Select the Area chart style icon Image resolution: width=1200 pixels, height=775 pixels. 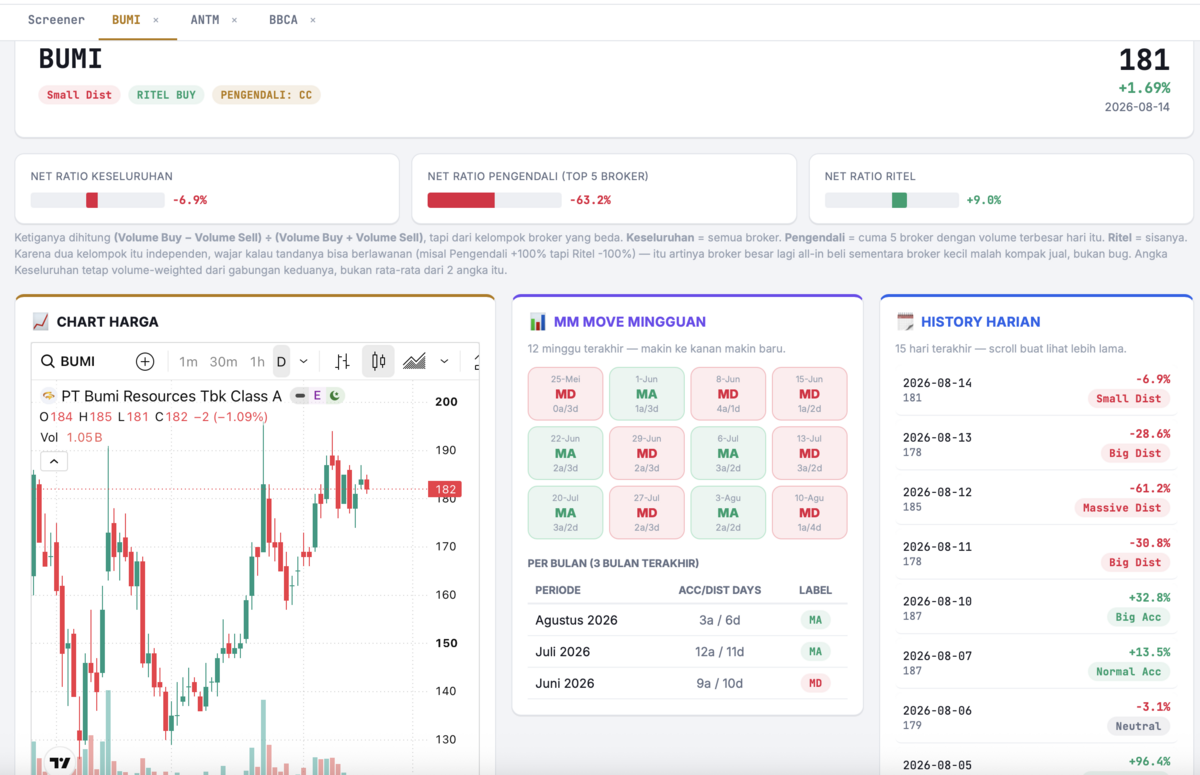coord(415,362)
